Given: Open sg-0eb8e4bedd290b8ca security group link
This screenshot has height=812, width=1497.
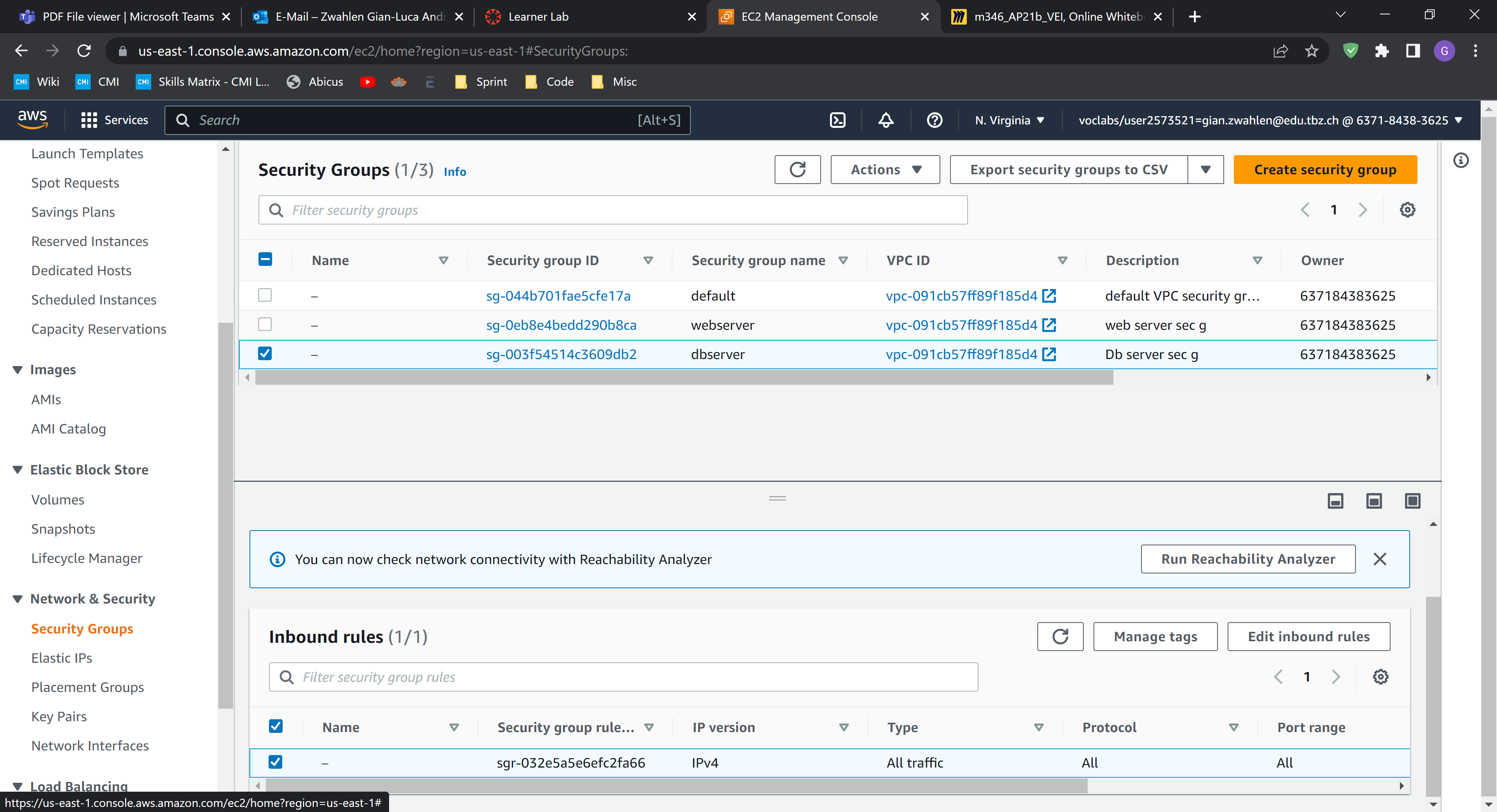Looking at the screenshot, I should pyautogui.click(x=561, y=325).
